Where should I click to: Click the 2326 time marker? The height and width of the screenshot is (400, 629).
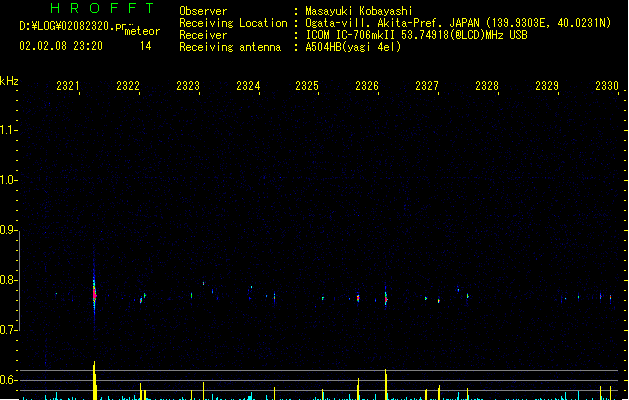pyautogui.click(x=367, y=86)
